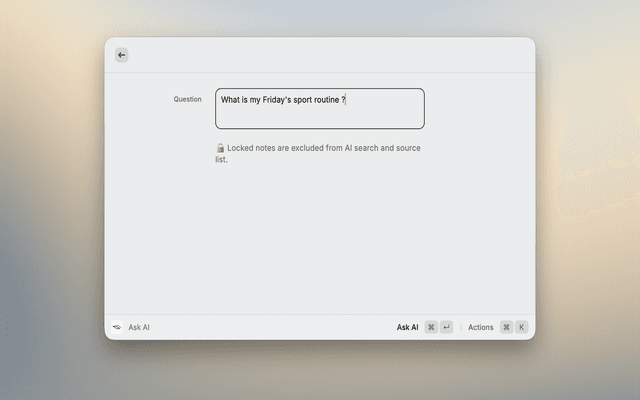
Task: Click the Command key icon beside Ask AI
Action: click(x=431, y=327)
